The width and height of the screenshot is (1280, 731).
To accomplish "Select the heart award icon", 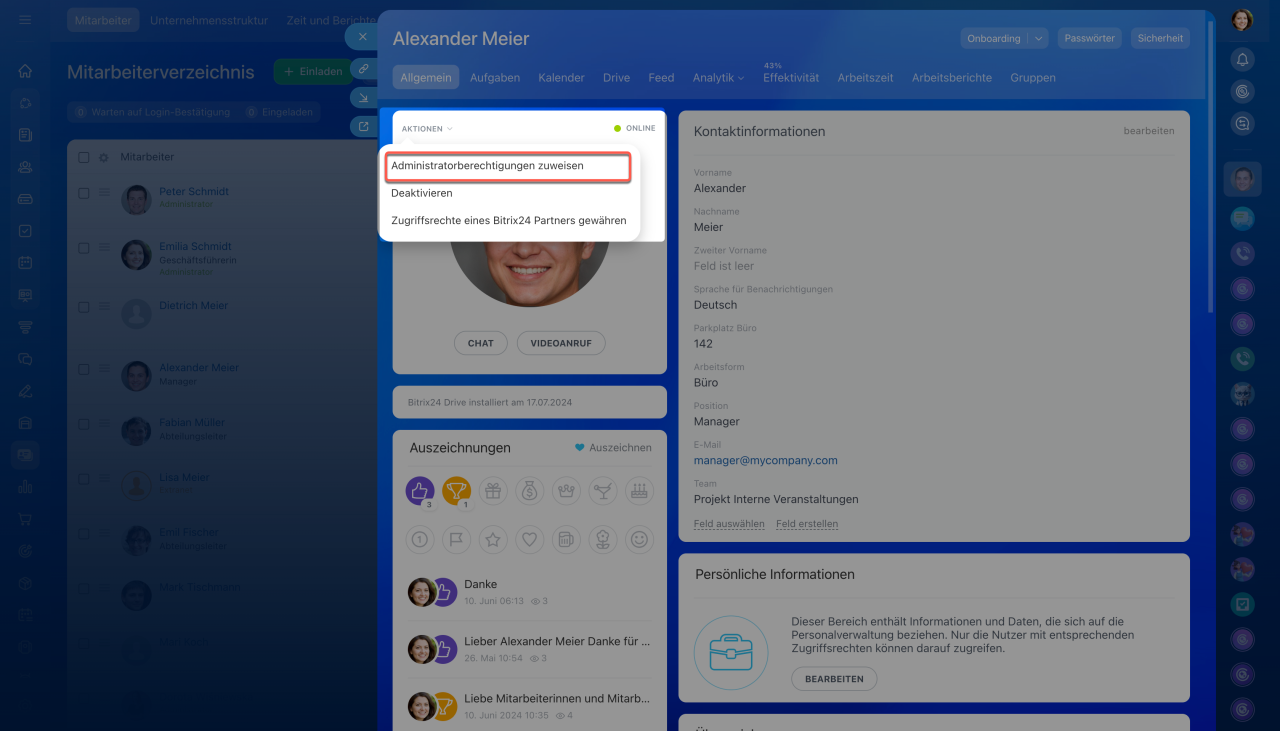I will [530, 539].
